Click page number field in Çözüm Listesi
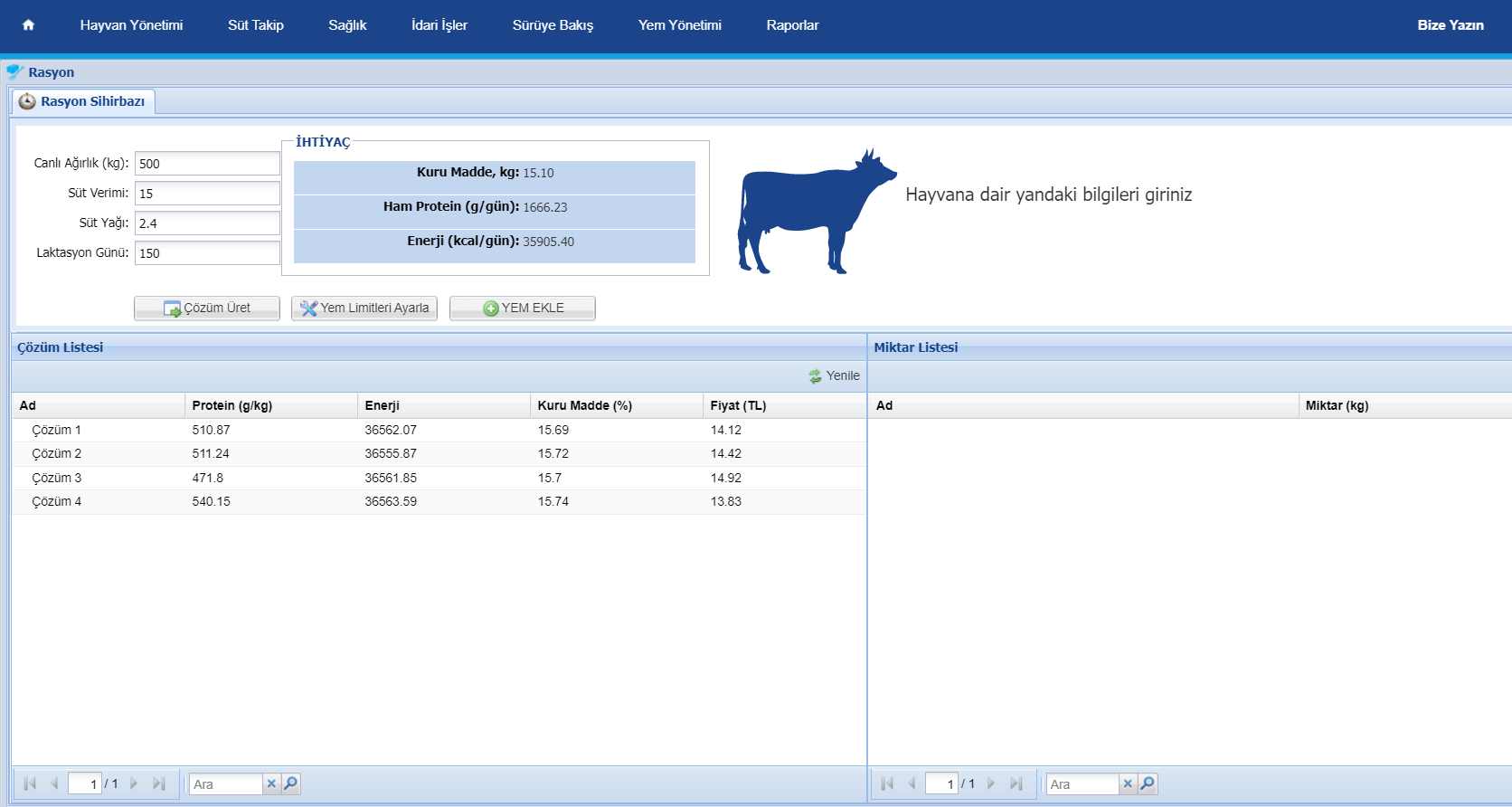The image size is (1512, 807). [x=85, y=784]
